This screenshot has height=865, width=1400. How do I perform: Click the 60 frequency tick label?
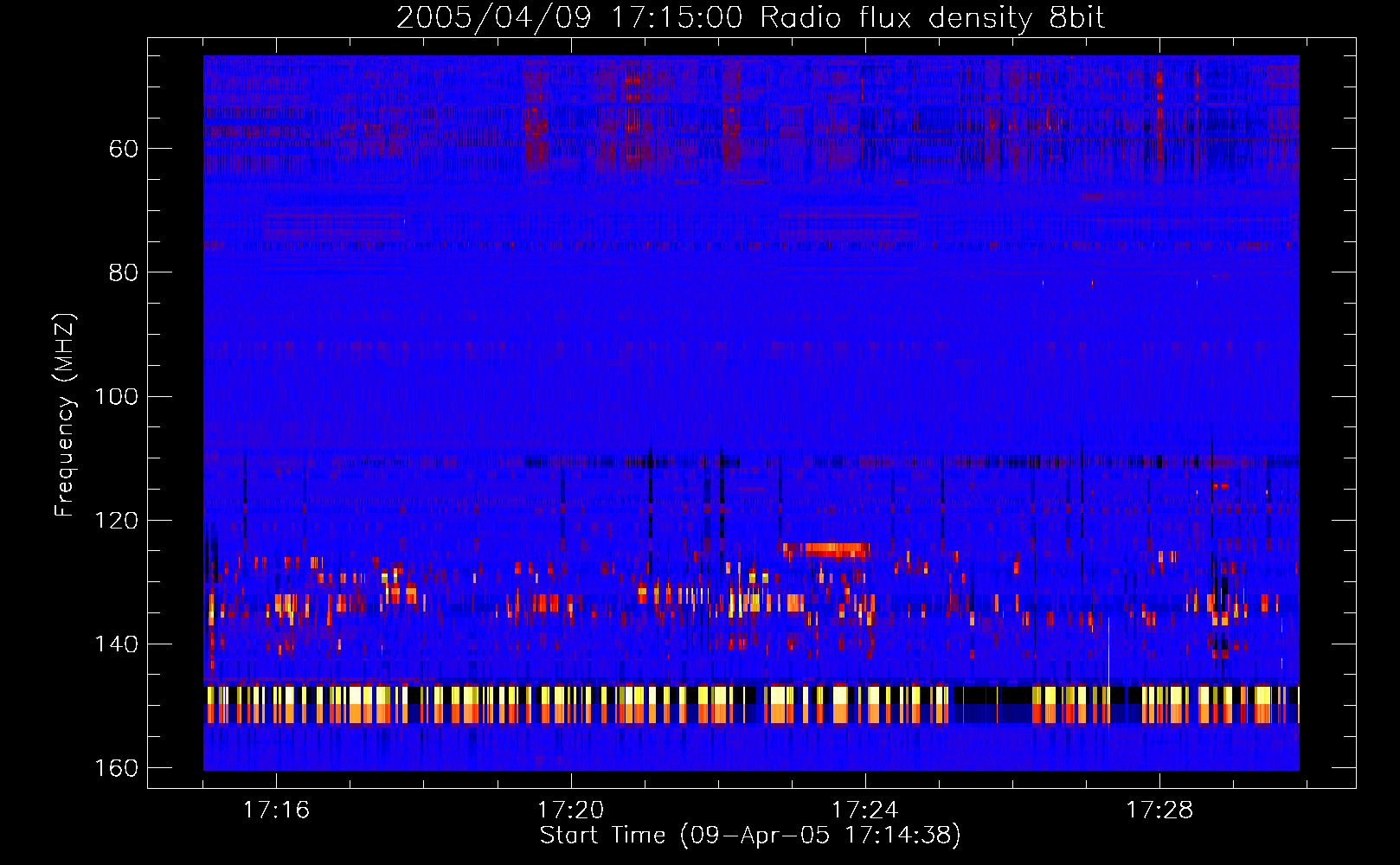[x=124, y=149]
